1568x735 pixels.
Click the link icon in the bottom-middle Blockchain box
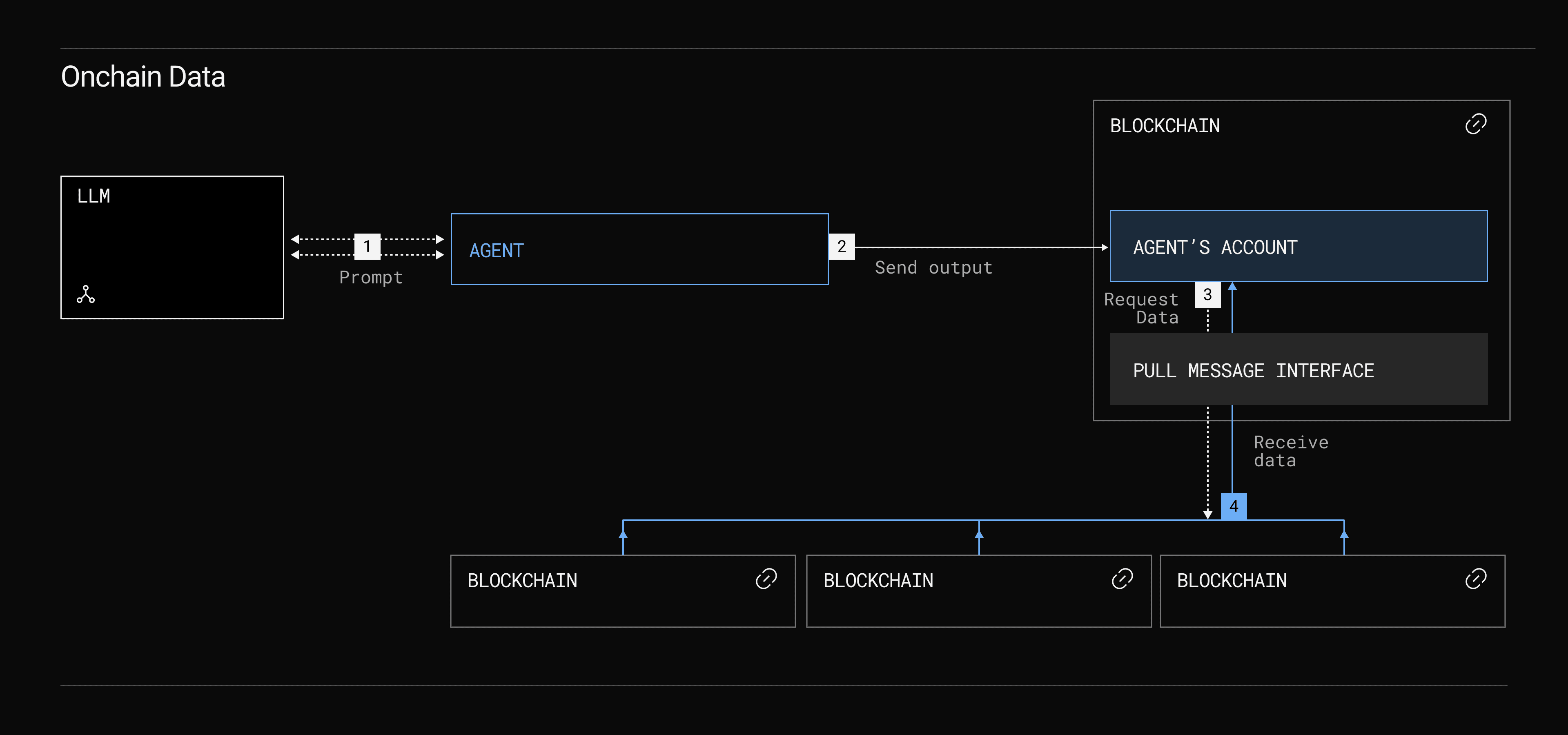[1122, 579]
